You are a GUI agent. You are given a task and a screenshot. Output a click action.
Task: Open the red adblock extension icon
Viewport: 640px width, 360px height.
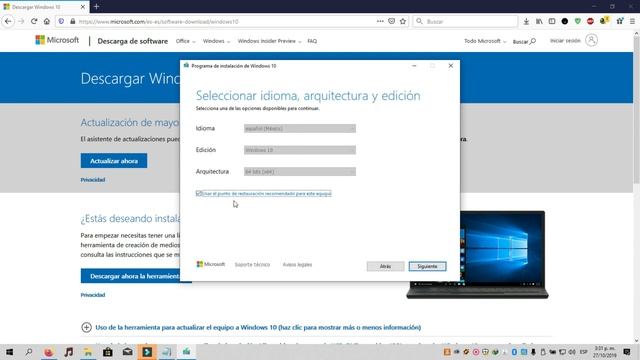tap(590, 21)
